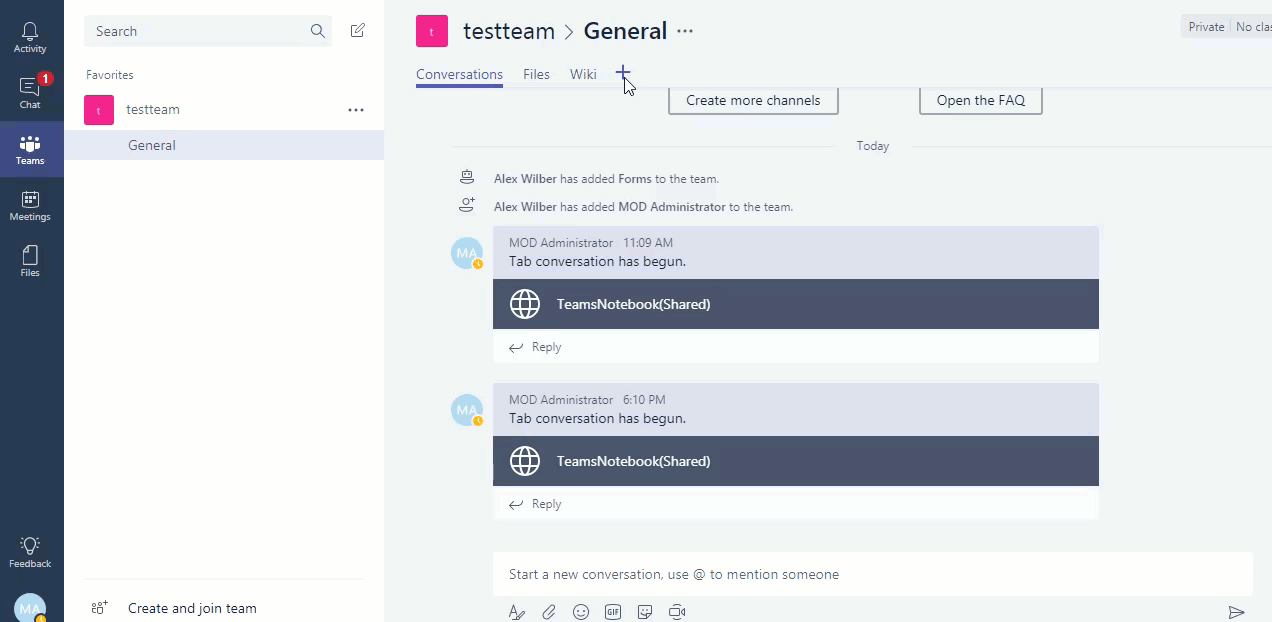
Task: Click the Start a new conversation box
Action: (x=872, y=574)
